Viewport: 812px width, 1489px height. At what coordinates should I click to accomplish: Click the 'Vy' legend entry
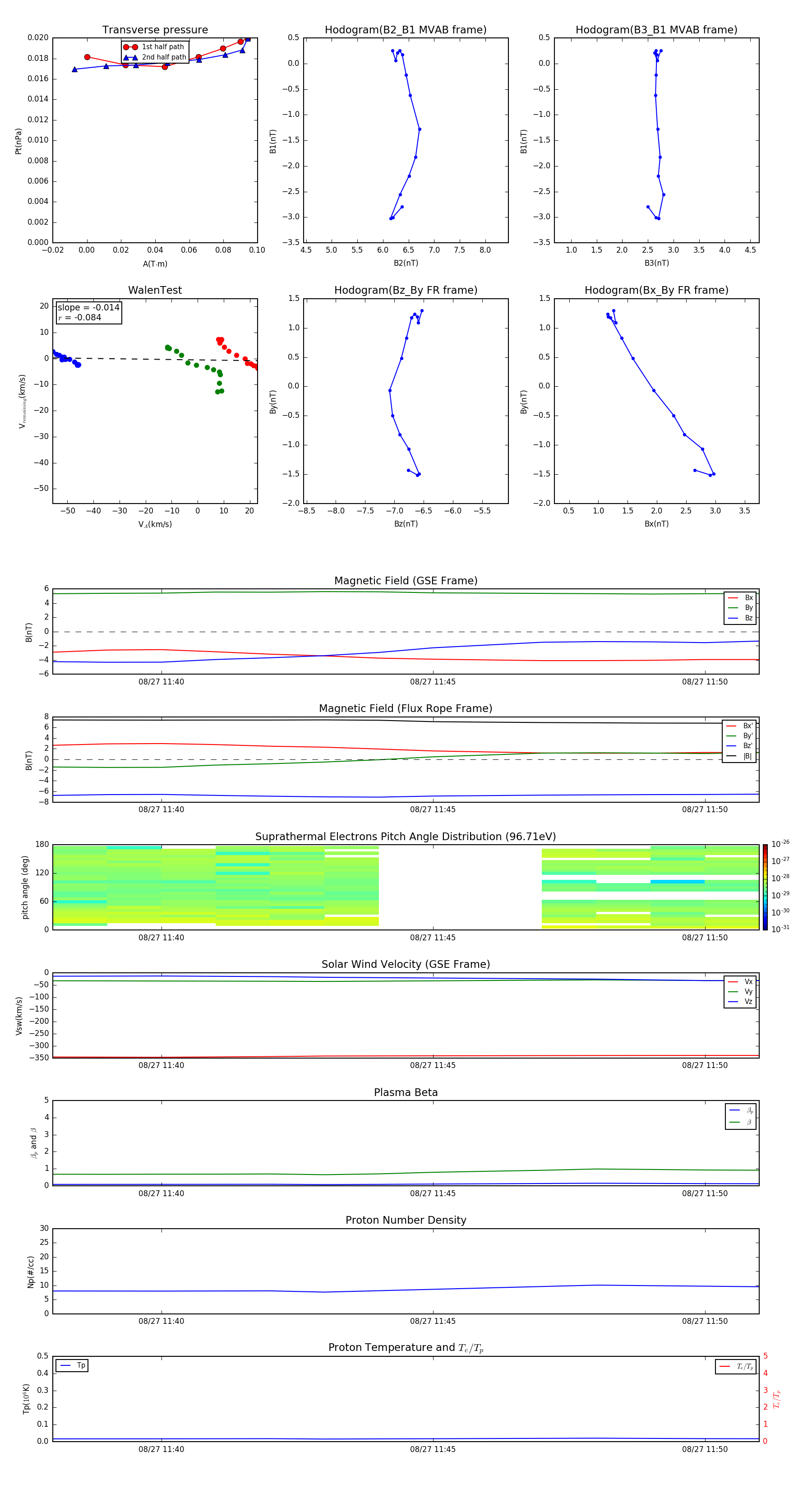click(740, 991)
